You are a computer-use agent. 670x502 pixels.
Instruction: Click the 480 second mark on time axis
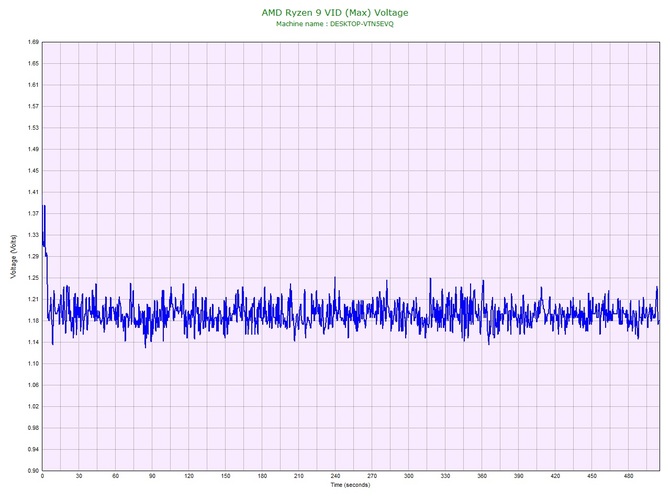[x=629, y=477]
